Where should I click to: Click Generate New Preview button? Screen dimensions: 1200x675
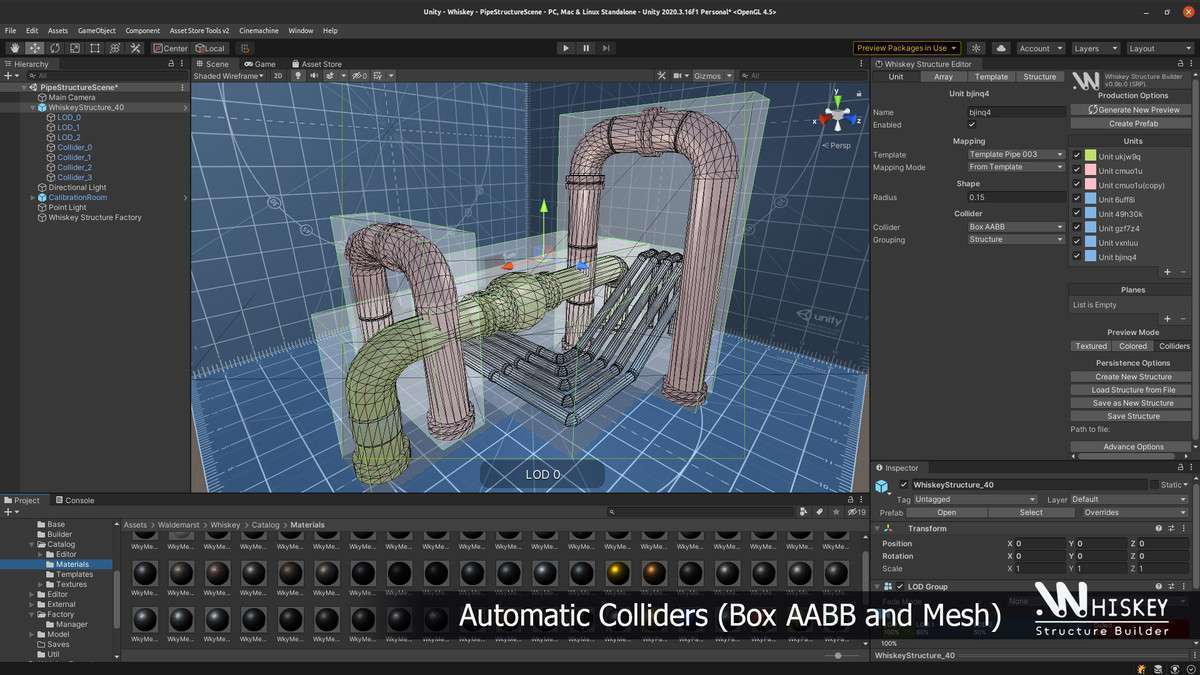pos(1133,110)
